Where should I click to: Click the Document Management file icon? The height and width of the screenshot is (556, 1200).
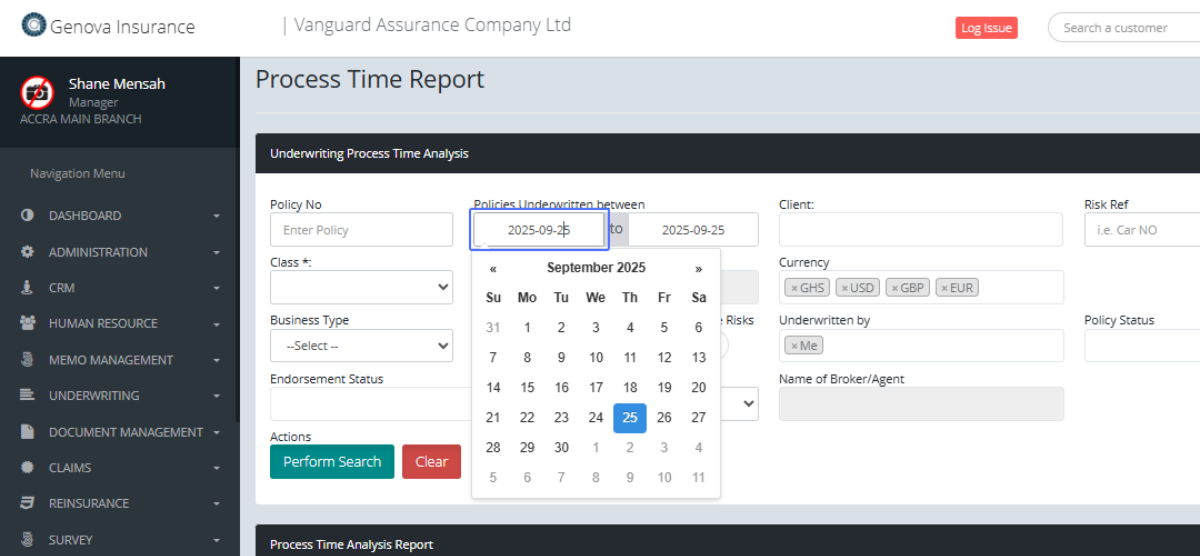[x=27, y=432]
